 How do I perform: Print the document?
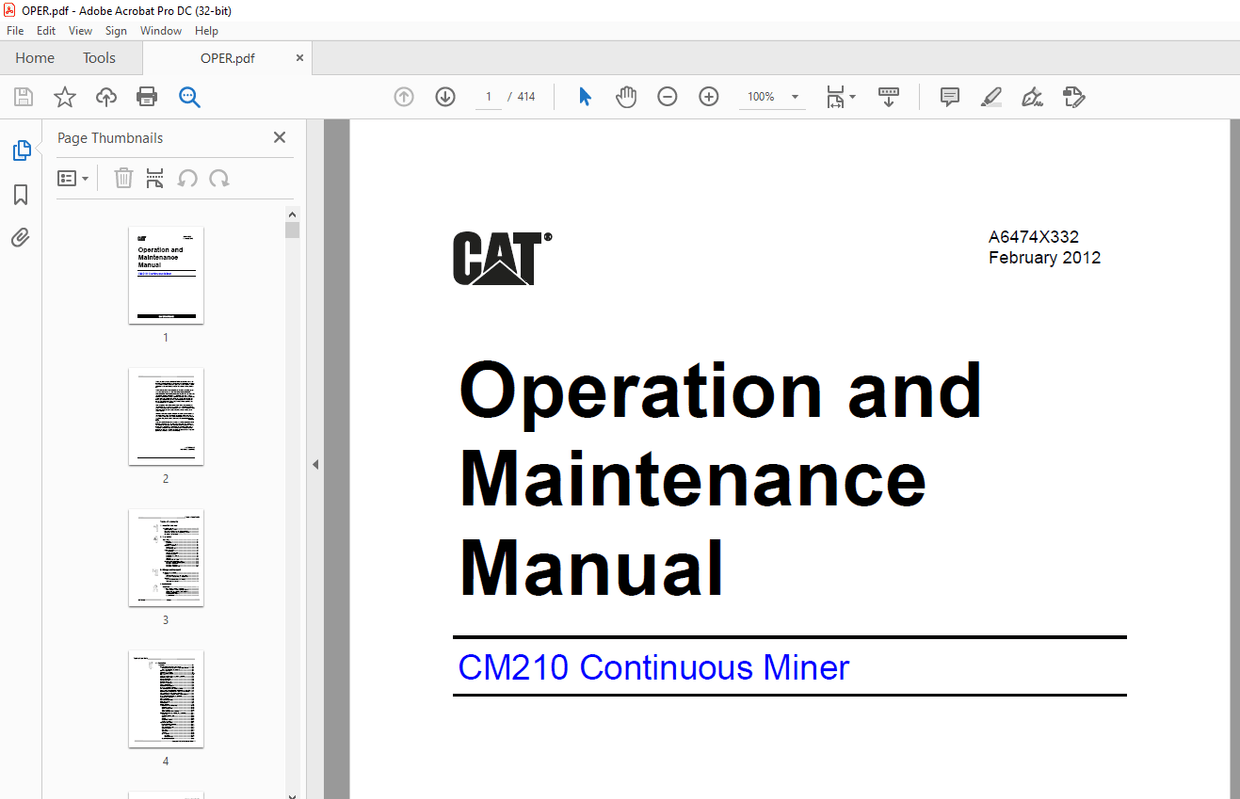(147, 96)
